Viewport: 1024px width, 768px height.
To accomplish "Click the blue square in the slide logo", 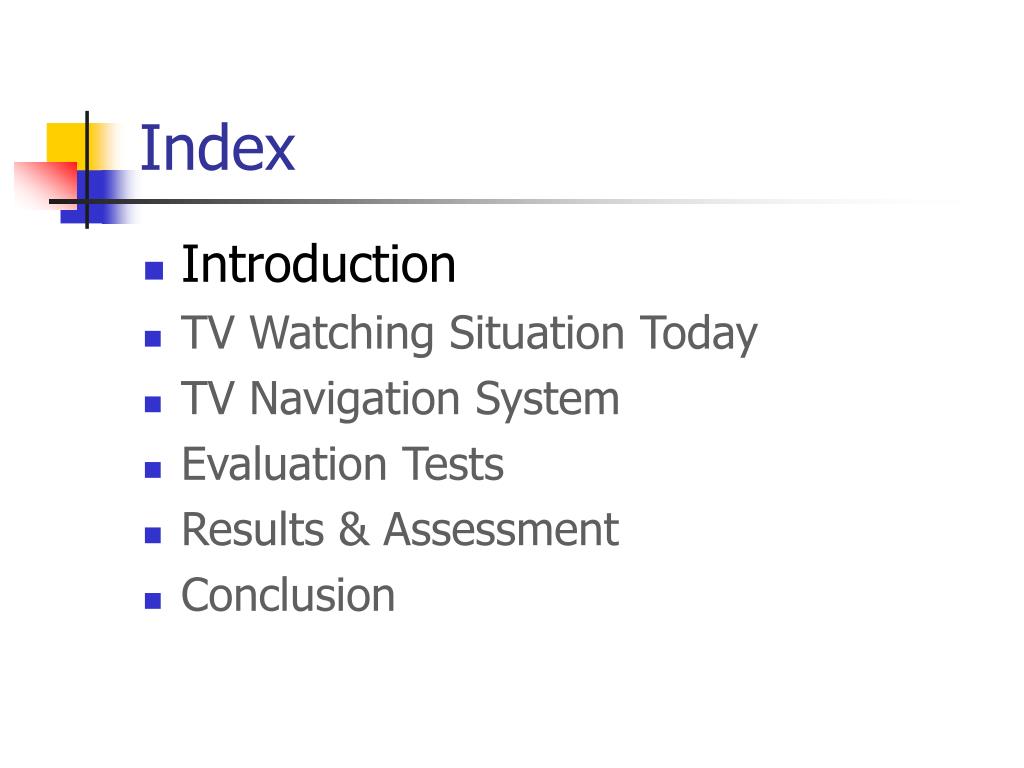I will tap(98, 197).
